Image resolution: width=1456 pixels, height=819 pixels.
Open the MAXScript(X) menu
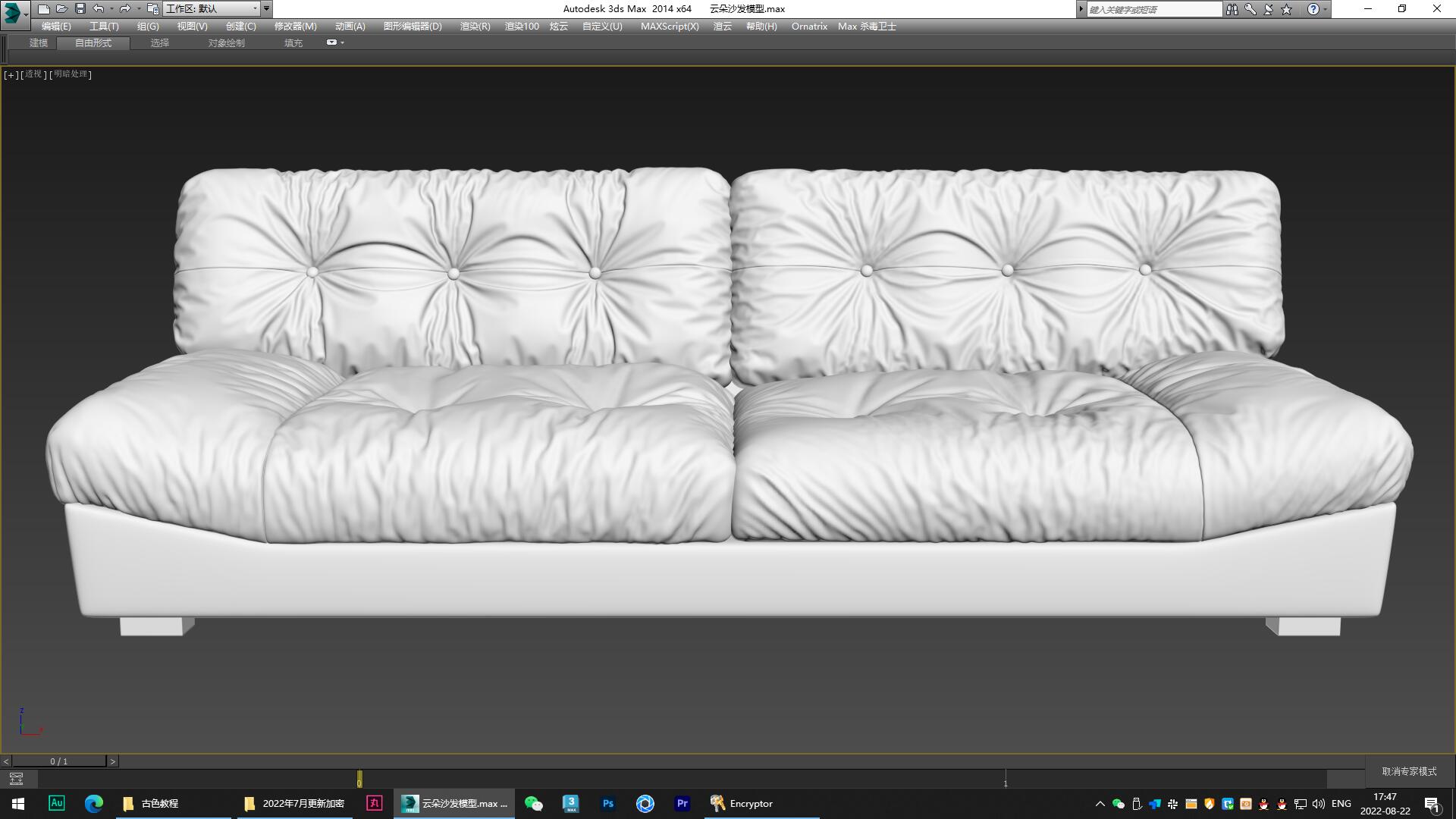point(670,26)
